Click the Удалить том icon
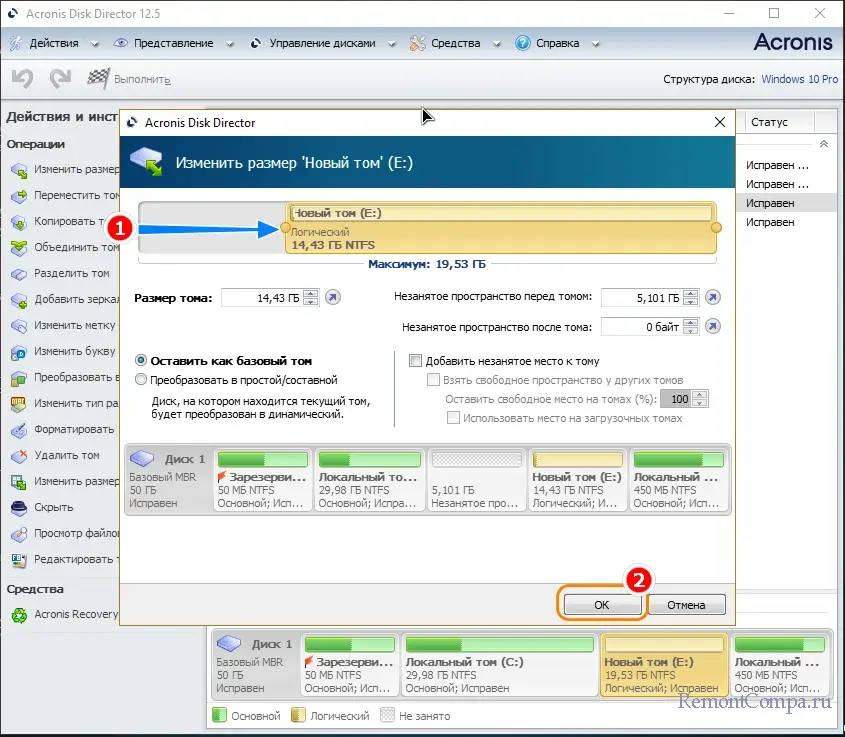The width and height of the screenshot is (845, 737). (19, 456)
